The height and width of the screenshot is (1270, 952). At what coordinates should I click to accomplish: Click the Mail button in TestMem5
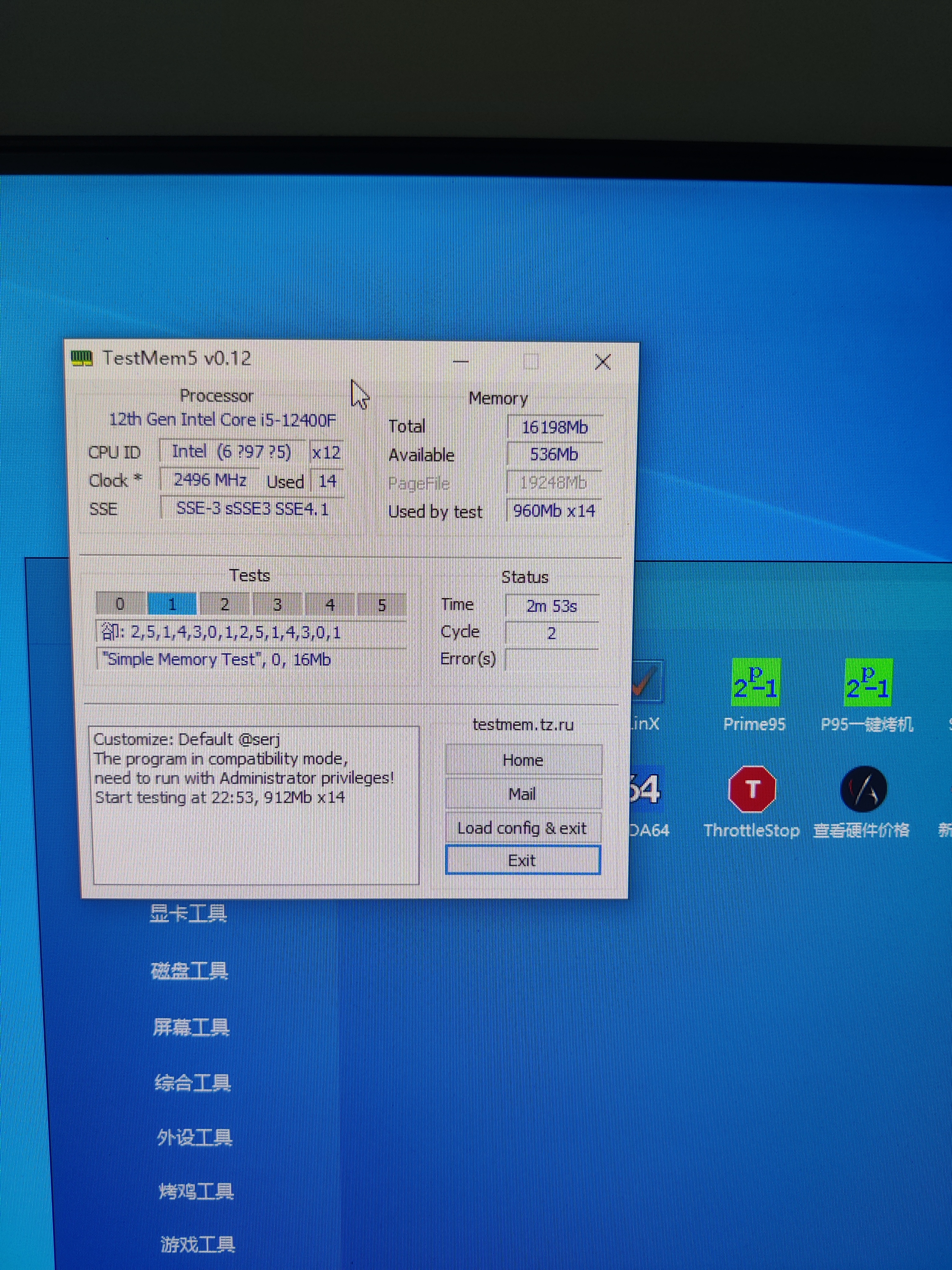(x=523, y=794)
